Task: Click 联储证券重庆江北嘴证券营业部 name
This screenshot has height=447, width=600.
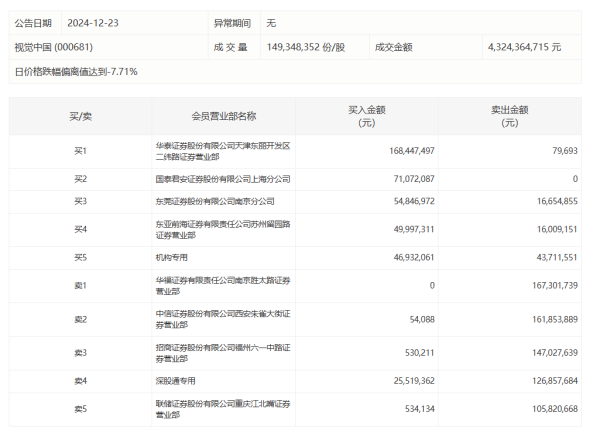Action: tap(223, 409)
